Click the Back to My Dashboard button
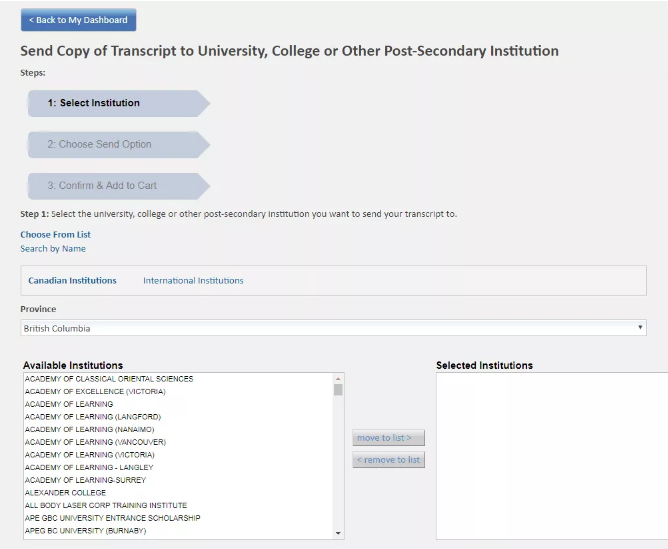 [x=78, y=20]
